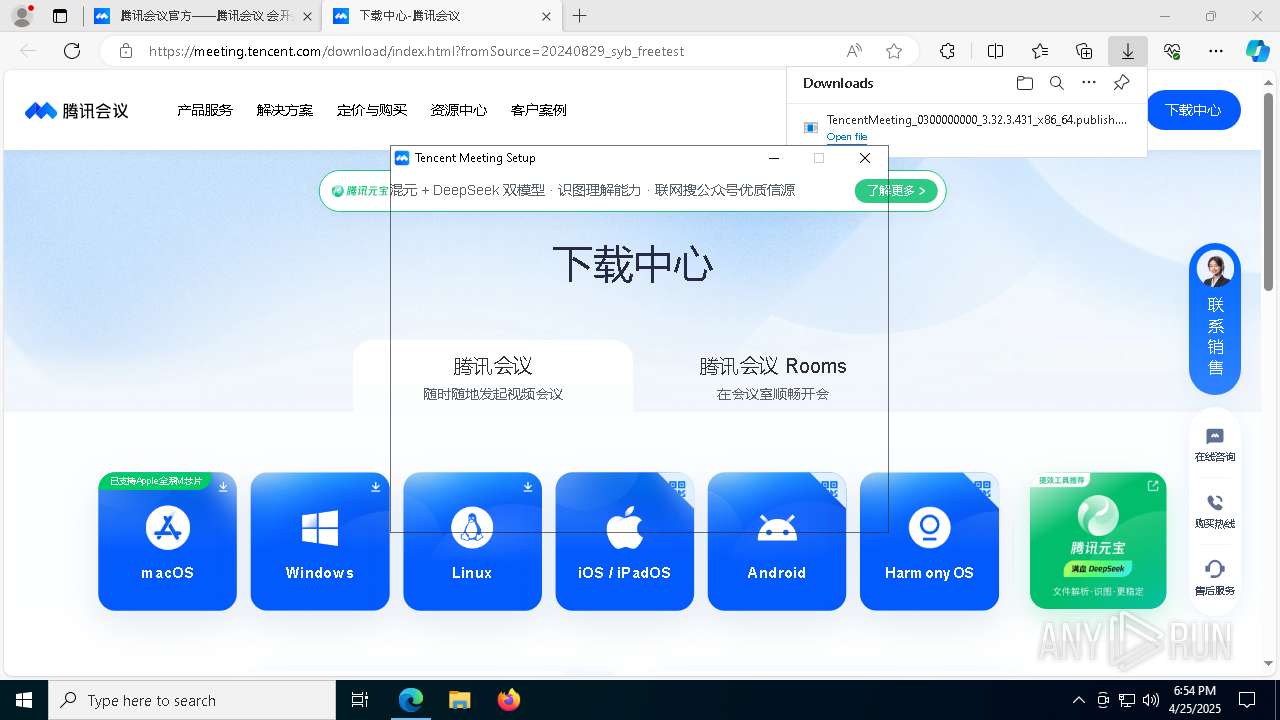This screenshot has width=1280, height=720.
Task: Click the blue 下载中心 button
Action: click(x=1193, y=110)
